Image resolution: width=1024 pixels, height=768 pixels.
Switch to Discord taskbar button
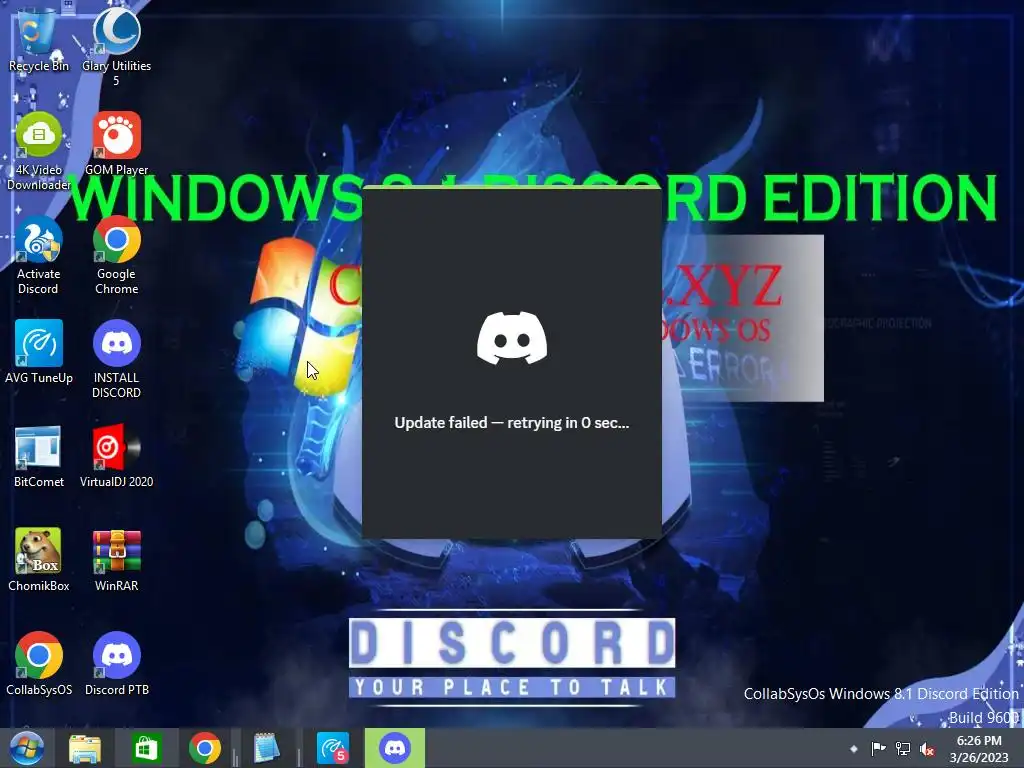(394, 748)
